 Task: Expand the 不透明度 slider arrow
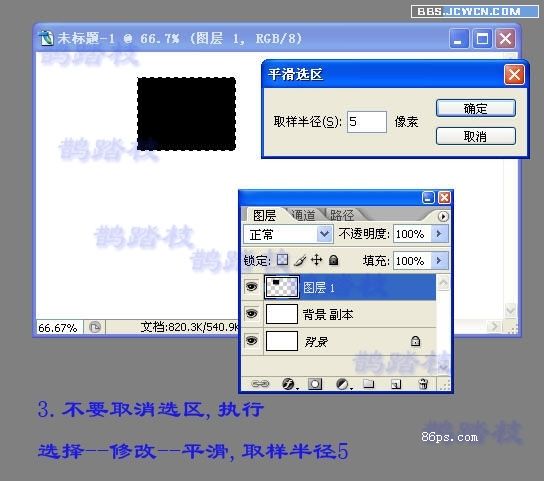439,234
